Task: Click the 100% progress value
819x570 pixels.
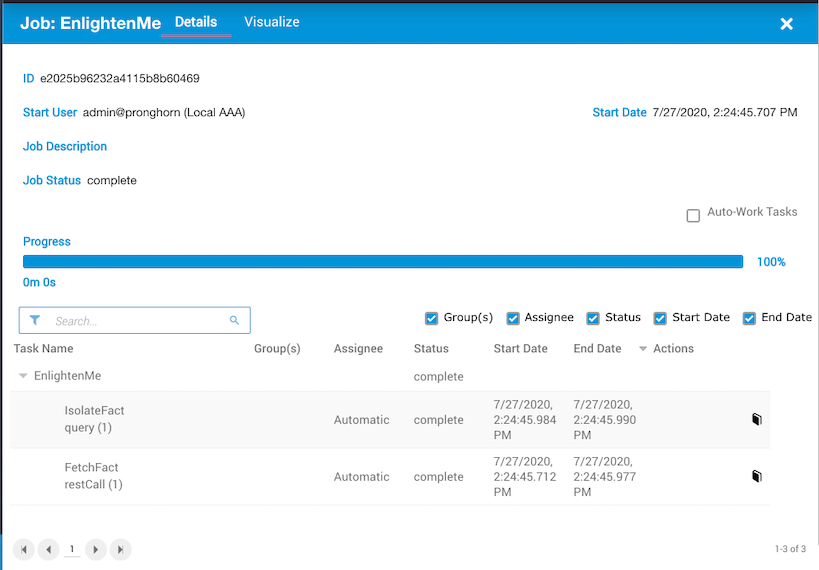Action: (x=771, y=262)
